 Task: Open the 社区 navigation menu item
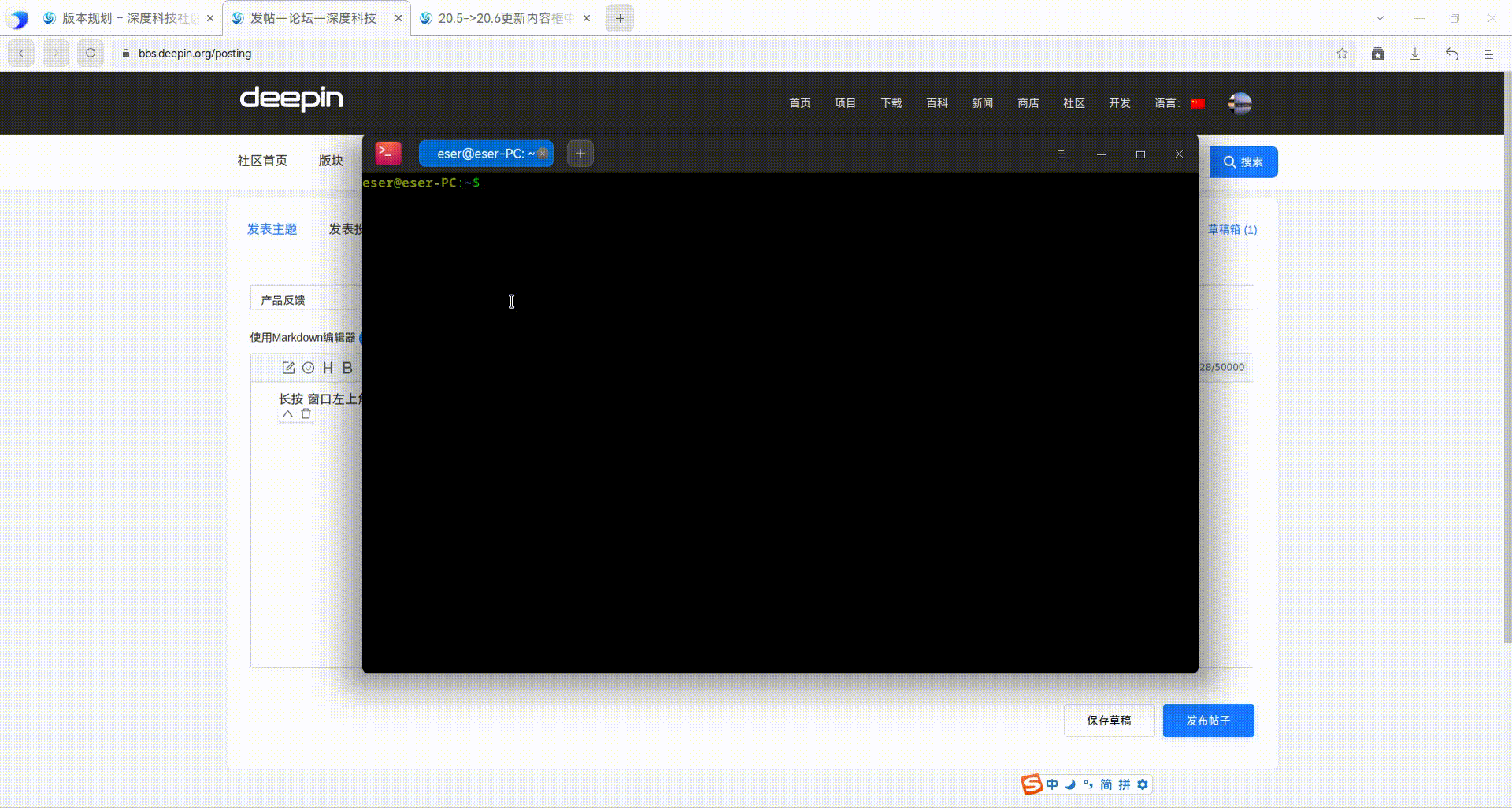click(x=1073, y=103)
